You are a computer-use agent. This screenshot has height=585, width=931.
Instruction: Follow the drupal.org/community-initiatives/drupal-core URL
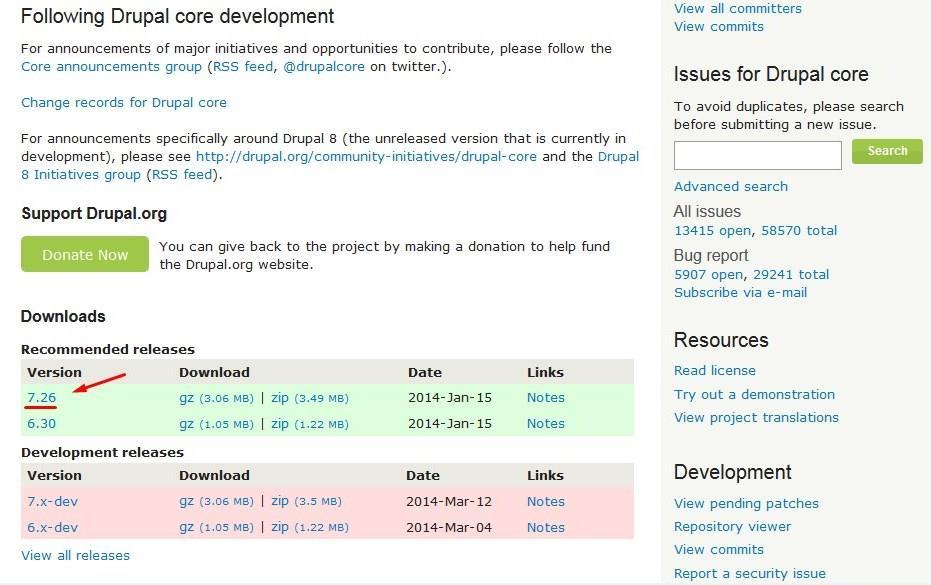click(366, 157)
